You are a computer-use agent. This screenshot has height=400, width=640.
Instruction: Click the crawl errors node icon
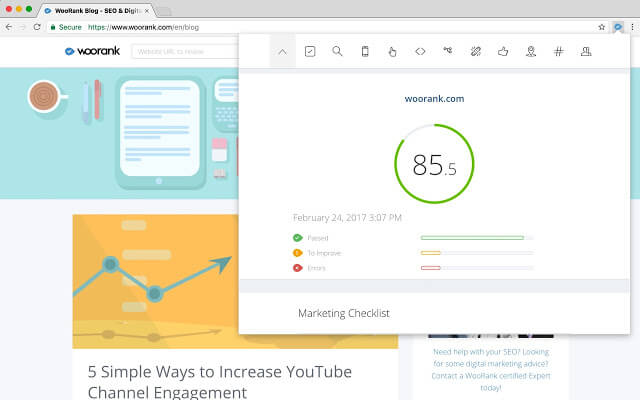(448, 51)
